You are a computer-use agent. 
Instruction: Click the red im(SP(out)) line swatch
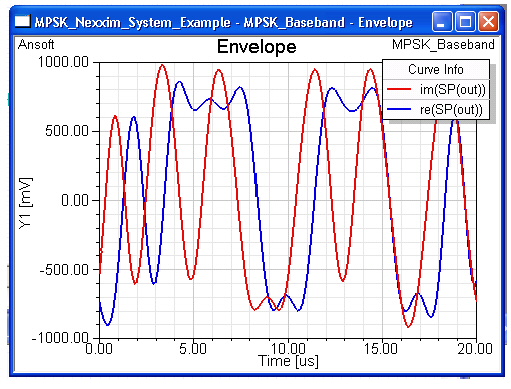point(399,89)
